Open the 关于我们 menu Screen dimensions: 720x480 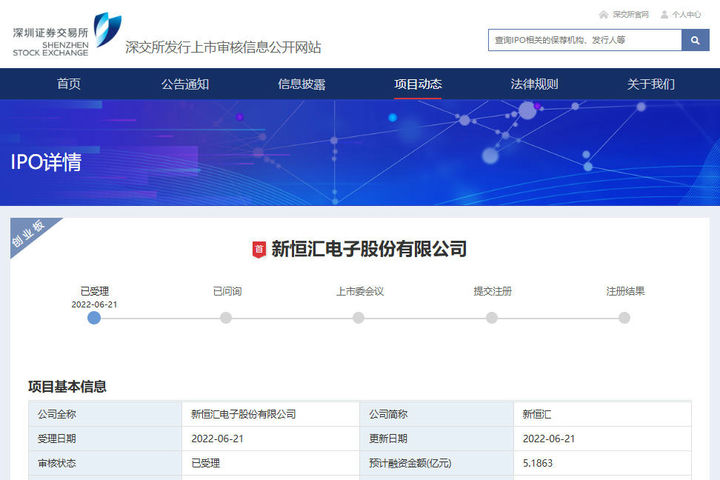(x=651, y=84)
